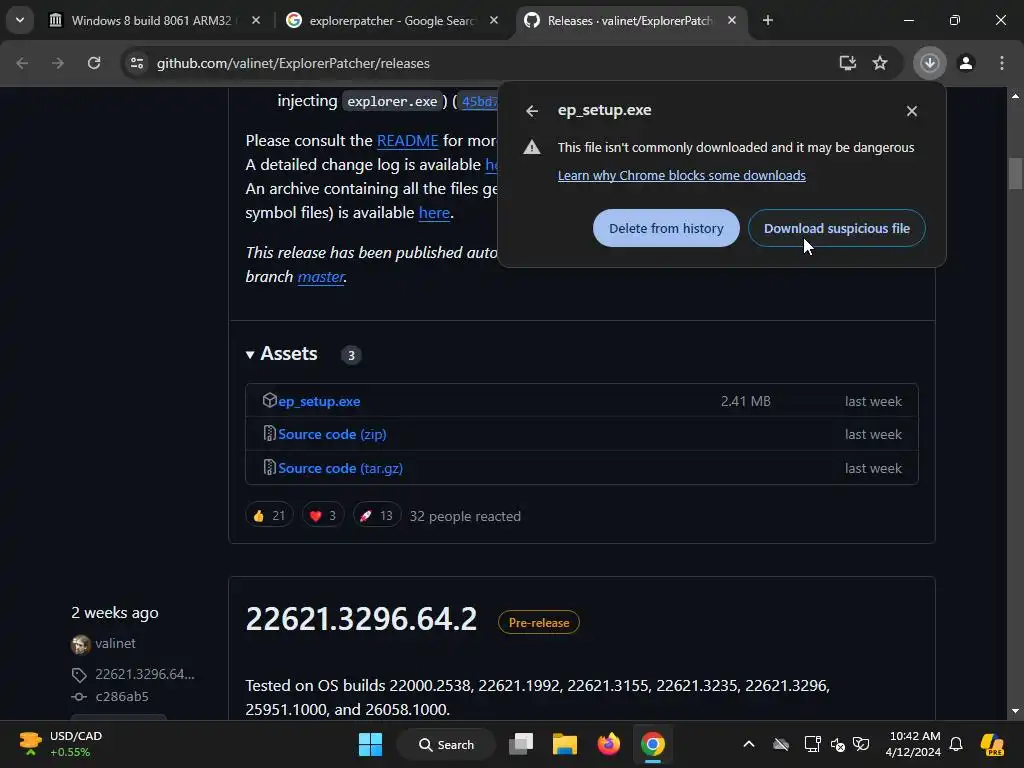This screenshot has width=1024, height=768.
Task: Toggle the rocket reaction
Action: 376,515
